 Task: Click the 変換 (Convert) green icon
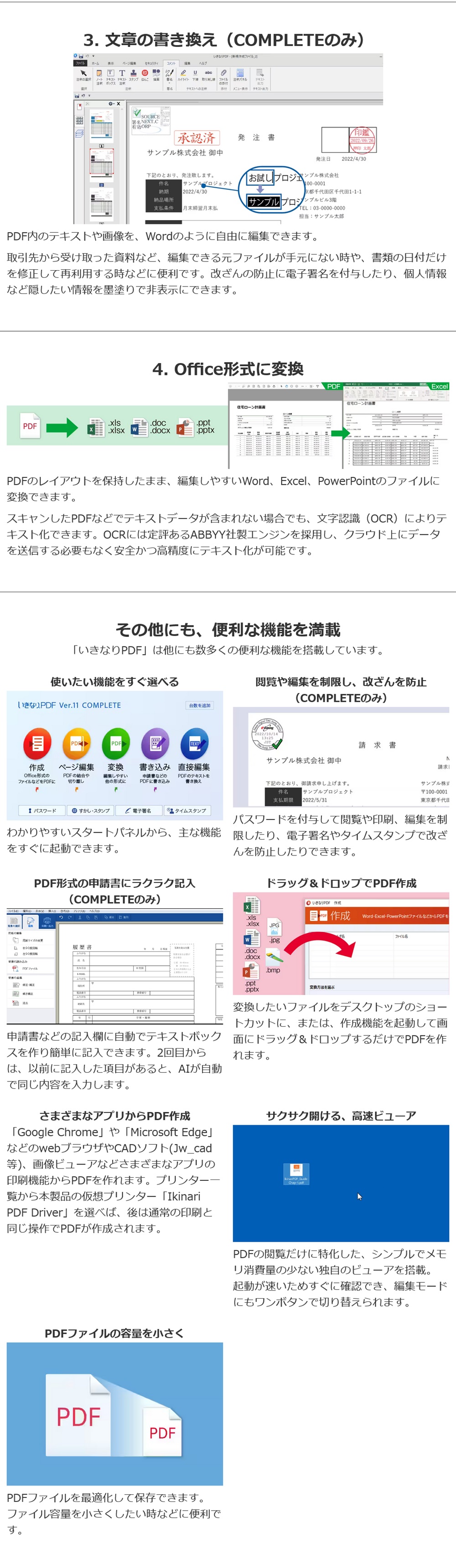coord(116,743)
